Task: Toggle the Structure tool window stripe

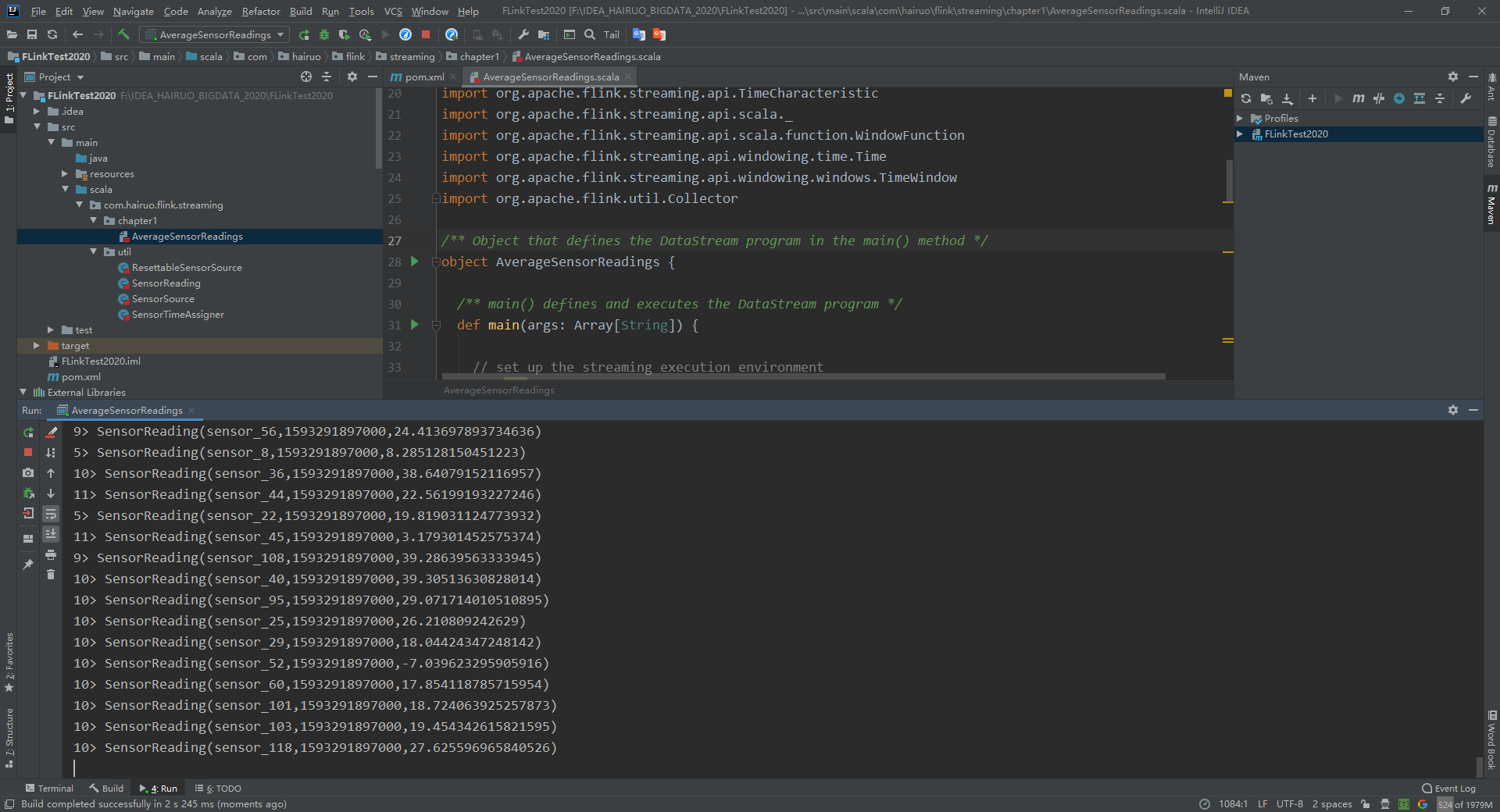Action: point(9,737)
